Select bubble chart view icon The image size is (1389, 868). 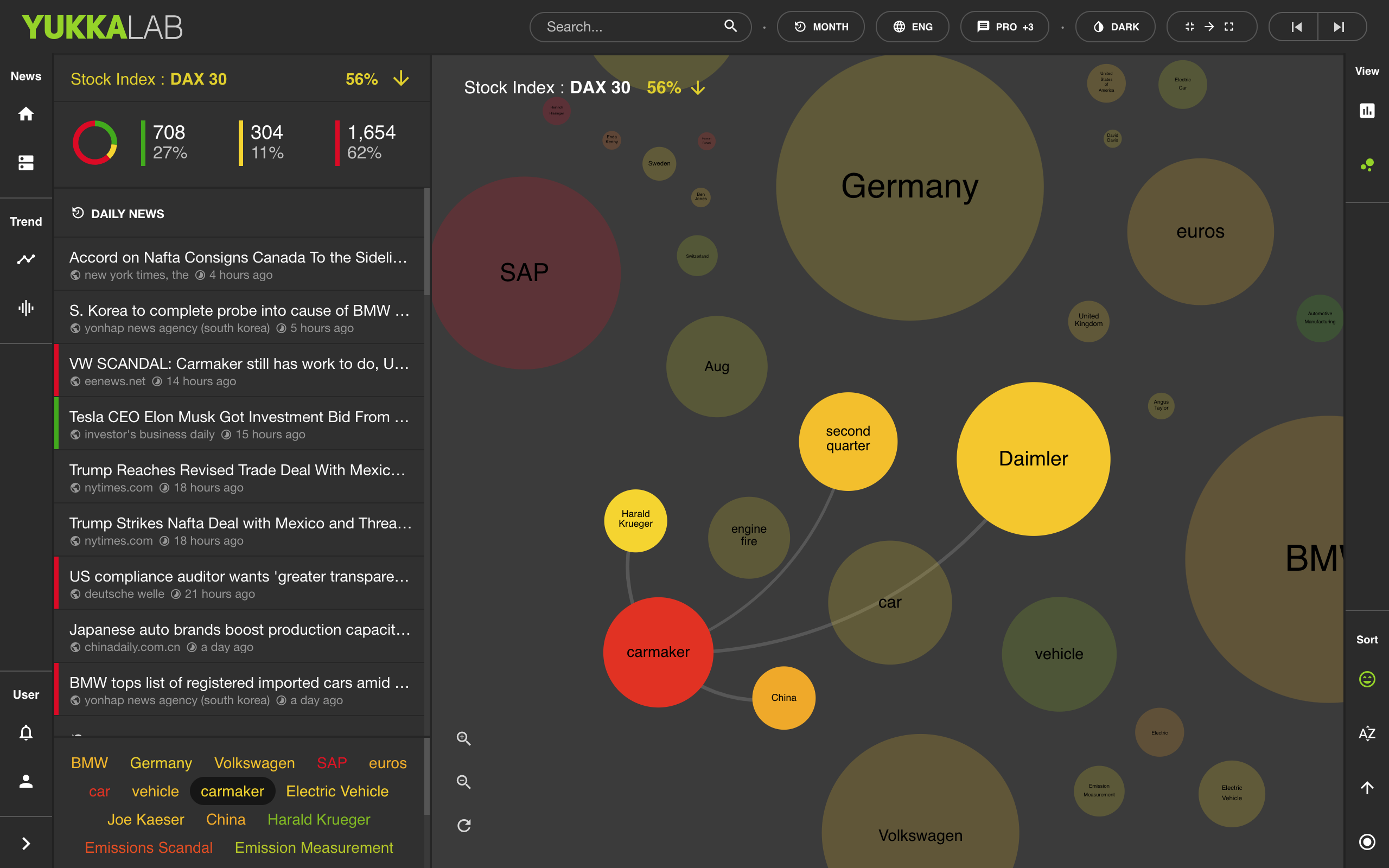[x=1367, y=165]
